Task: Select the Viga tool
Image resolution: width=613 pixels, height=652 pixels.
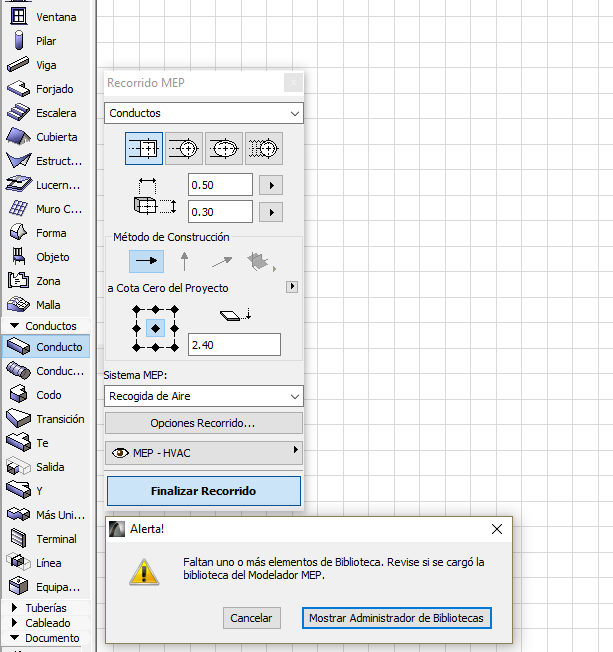Action: click(x=46, y=65)
